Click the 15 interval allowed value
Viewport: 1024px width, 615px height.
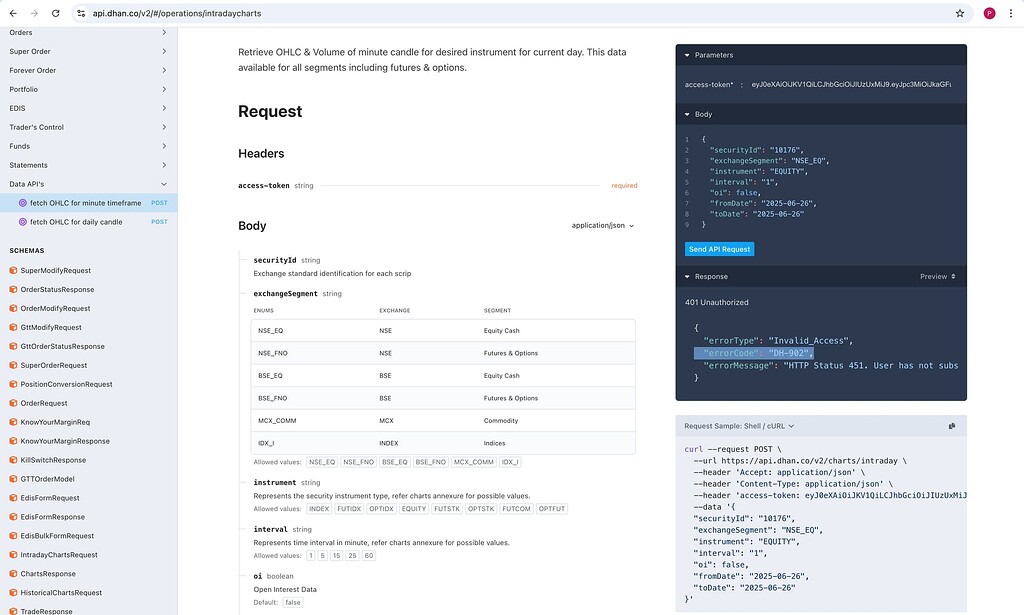coord(336,556)
